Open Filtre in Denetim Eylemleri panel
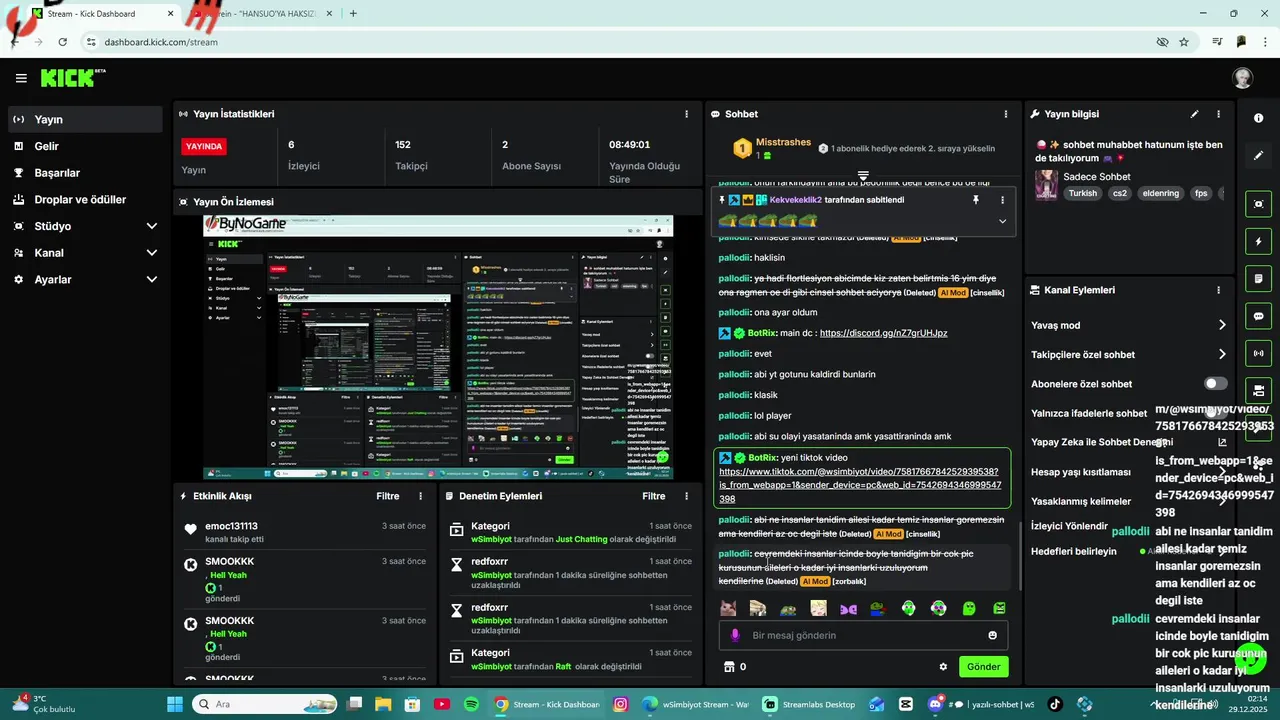1280x720 pixels. tap(654, 496)
